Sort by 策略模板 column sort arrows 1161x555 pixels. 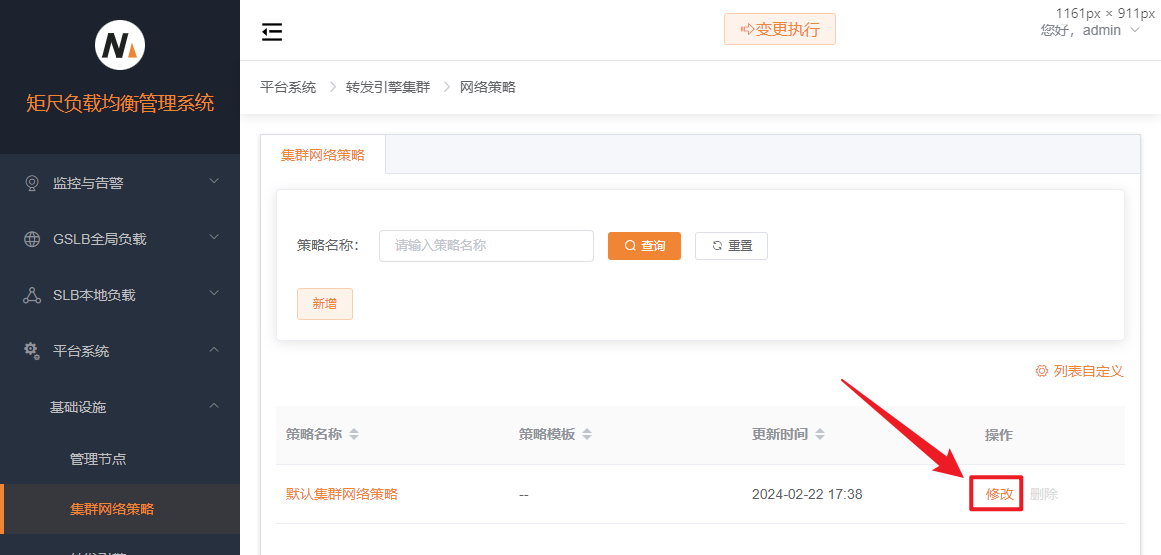click(587, 434)
